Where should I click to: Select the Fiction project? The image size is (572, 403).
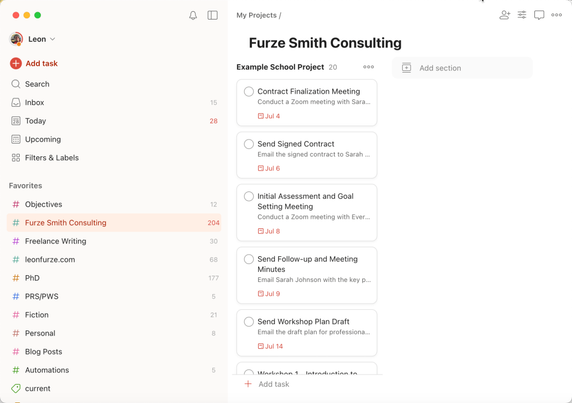click(x=114, y=315)
